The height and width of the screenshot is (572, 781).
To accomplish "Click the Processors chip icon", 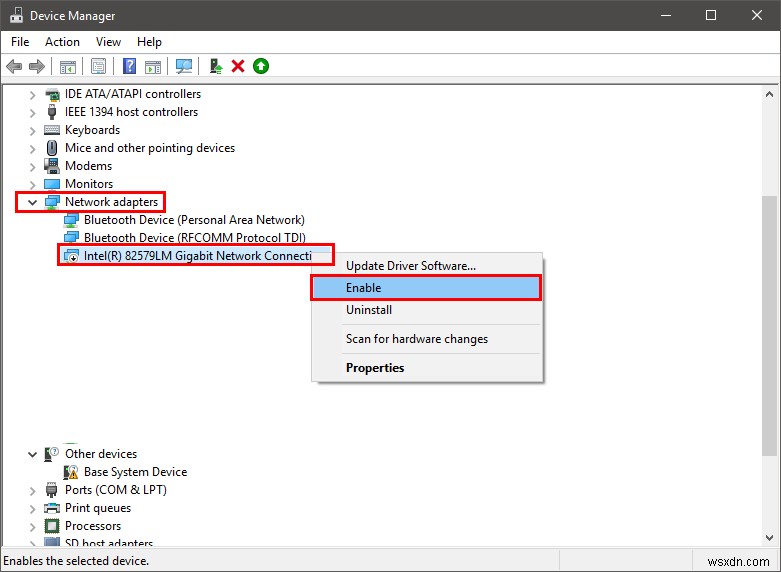I will (52, 526).
